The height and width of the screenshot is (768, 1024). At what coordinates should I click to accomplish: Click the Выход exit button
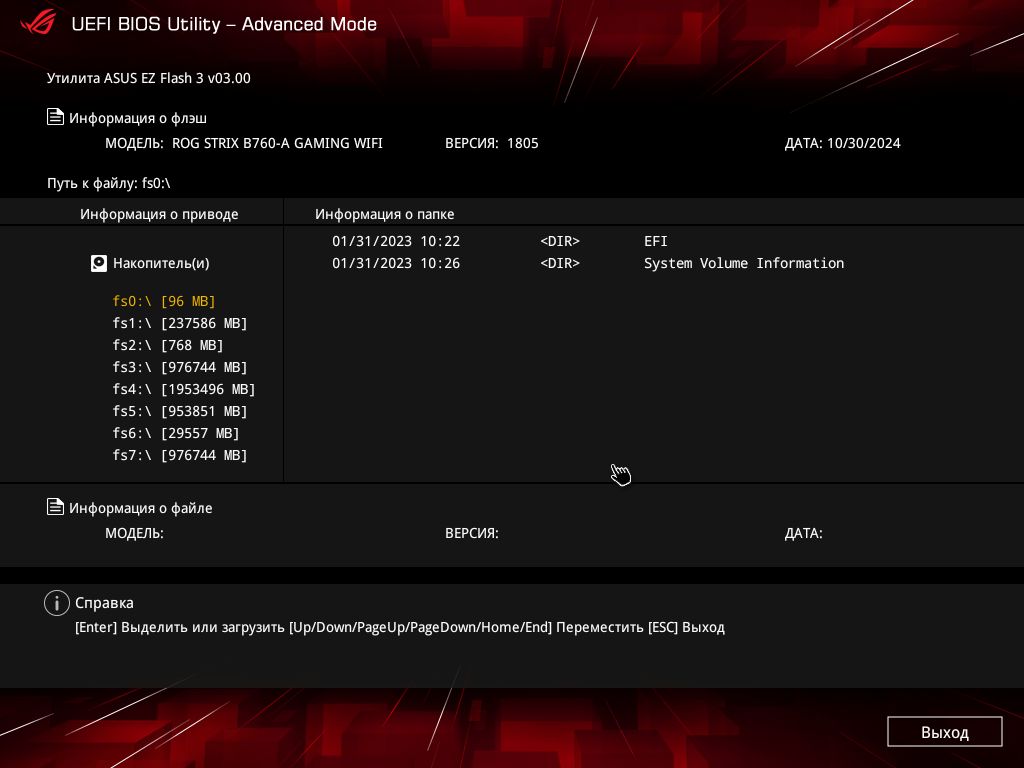click(944, 732)
